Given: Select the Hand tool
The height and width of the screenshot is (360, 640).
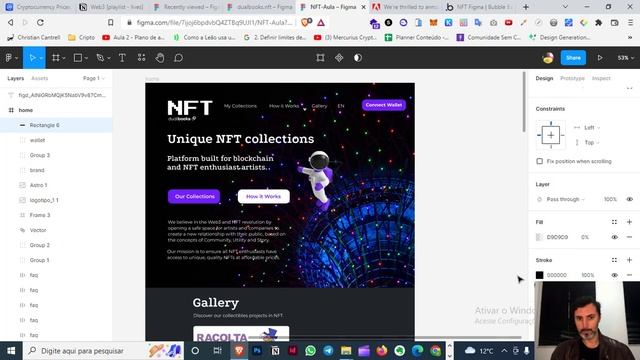Looking at the screenshot, I should click(x=160, y=58).
